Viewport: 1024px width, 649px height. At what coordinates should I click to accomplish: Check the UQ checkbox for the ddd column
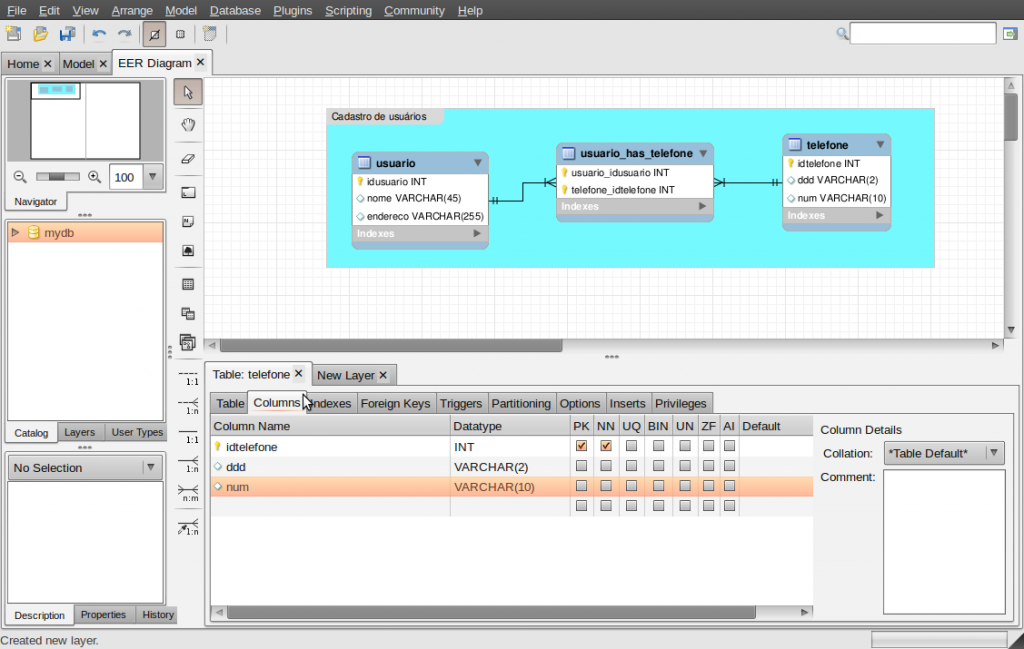(x=629, y=467)
